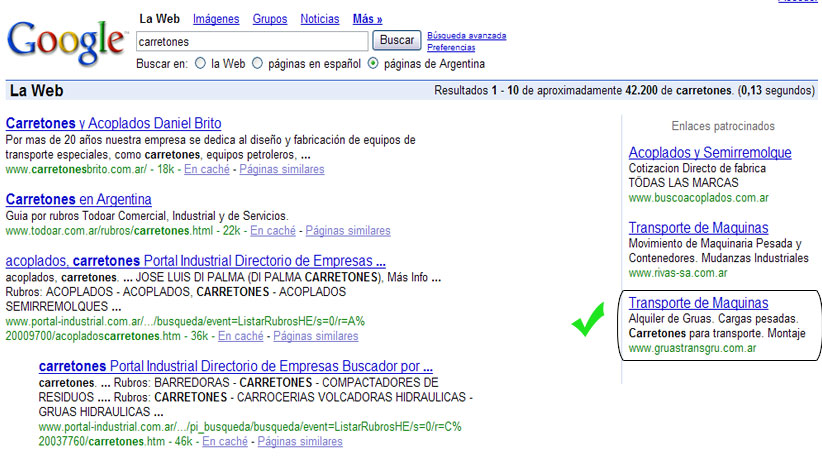Screen dimensions: 822x464
Task: Open 'Transporte de Maquinas' ad from rivas-sa.com.ar
Action: click(x=698, y=228)
